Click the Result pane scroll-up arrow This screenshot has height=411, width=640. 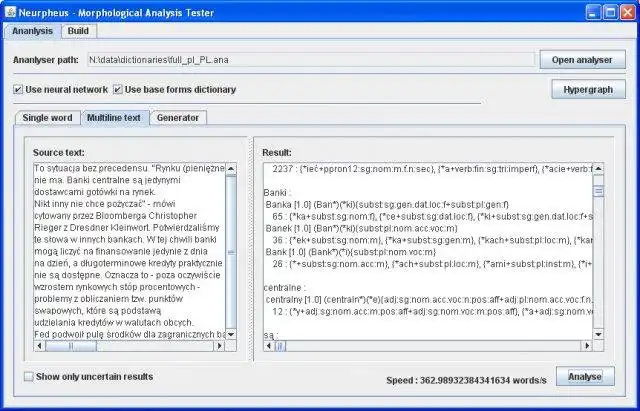(x=598, y=169)
